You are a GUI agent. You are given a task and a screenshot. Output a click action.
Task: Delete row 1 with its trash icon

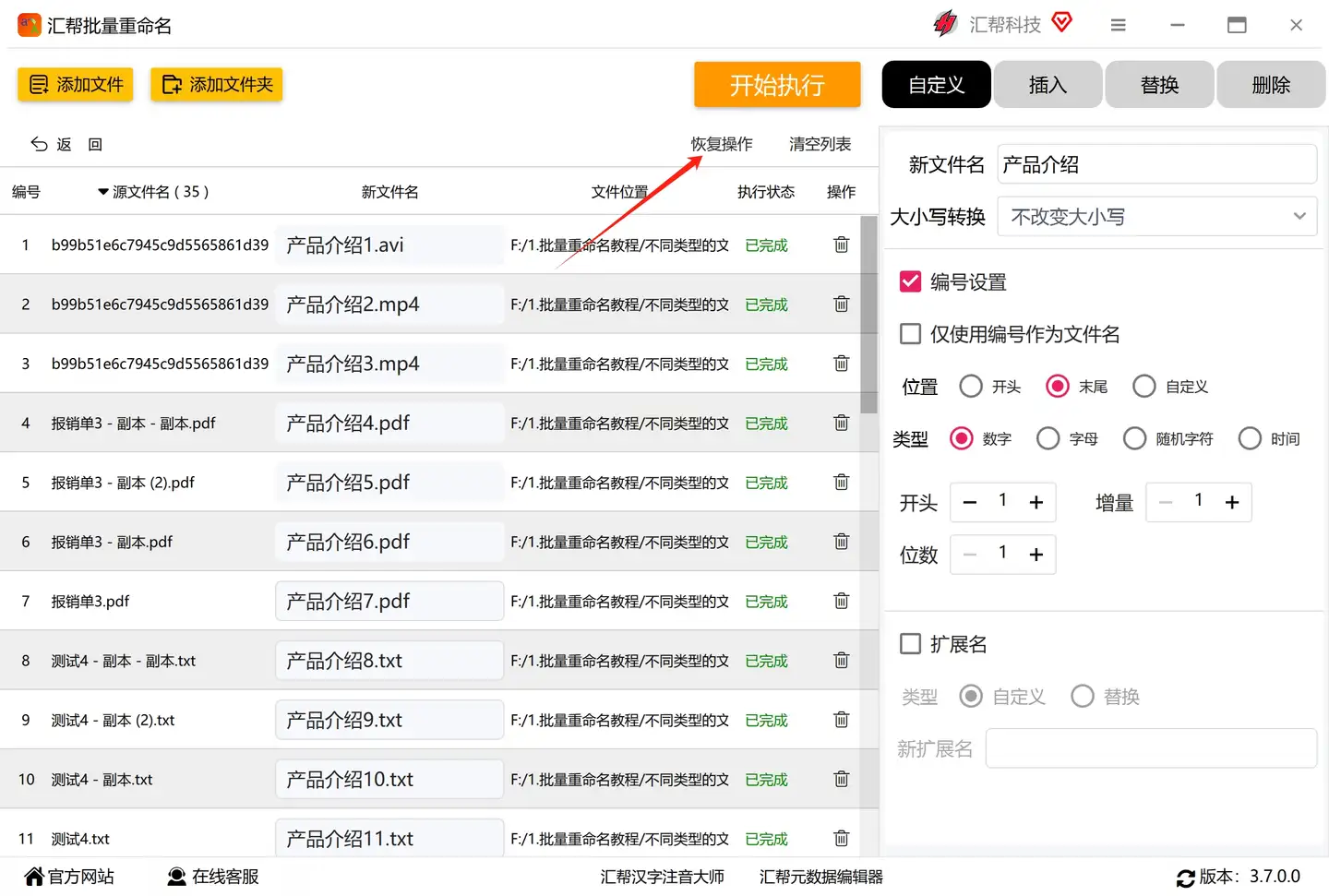pyautogui.click(x=841, y=245)
